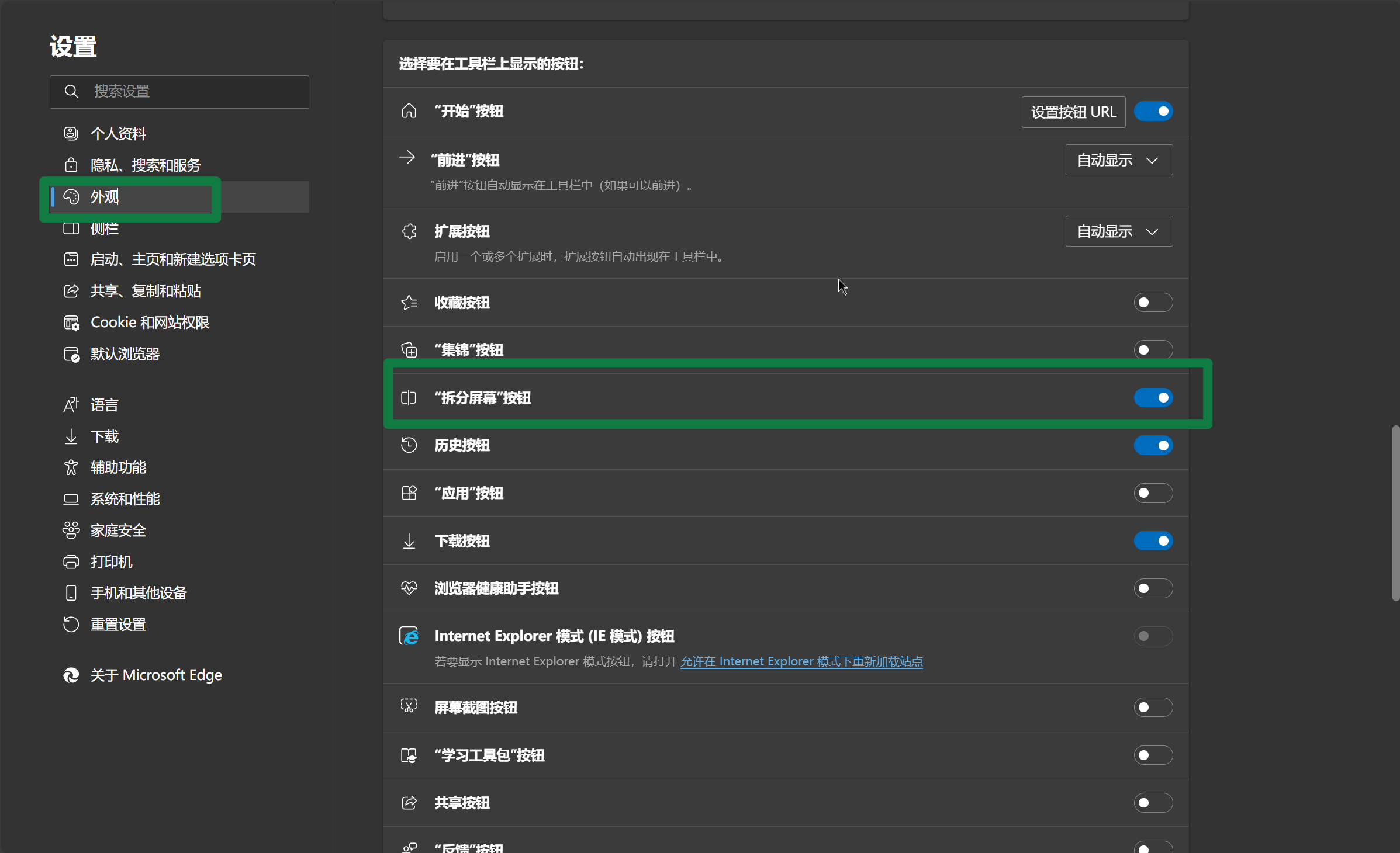Disable the "拆分屏幕"按钮 toggle
The height and width of the screenshot is (853, 1400).
coord(1153,398)
